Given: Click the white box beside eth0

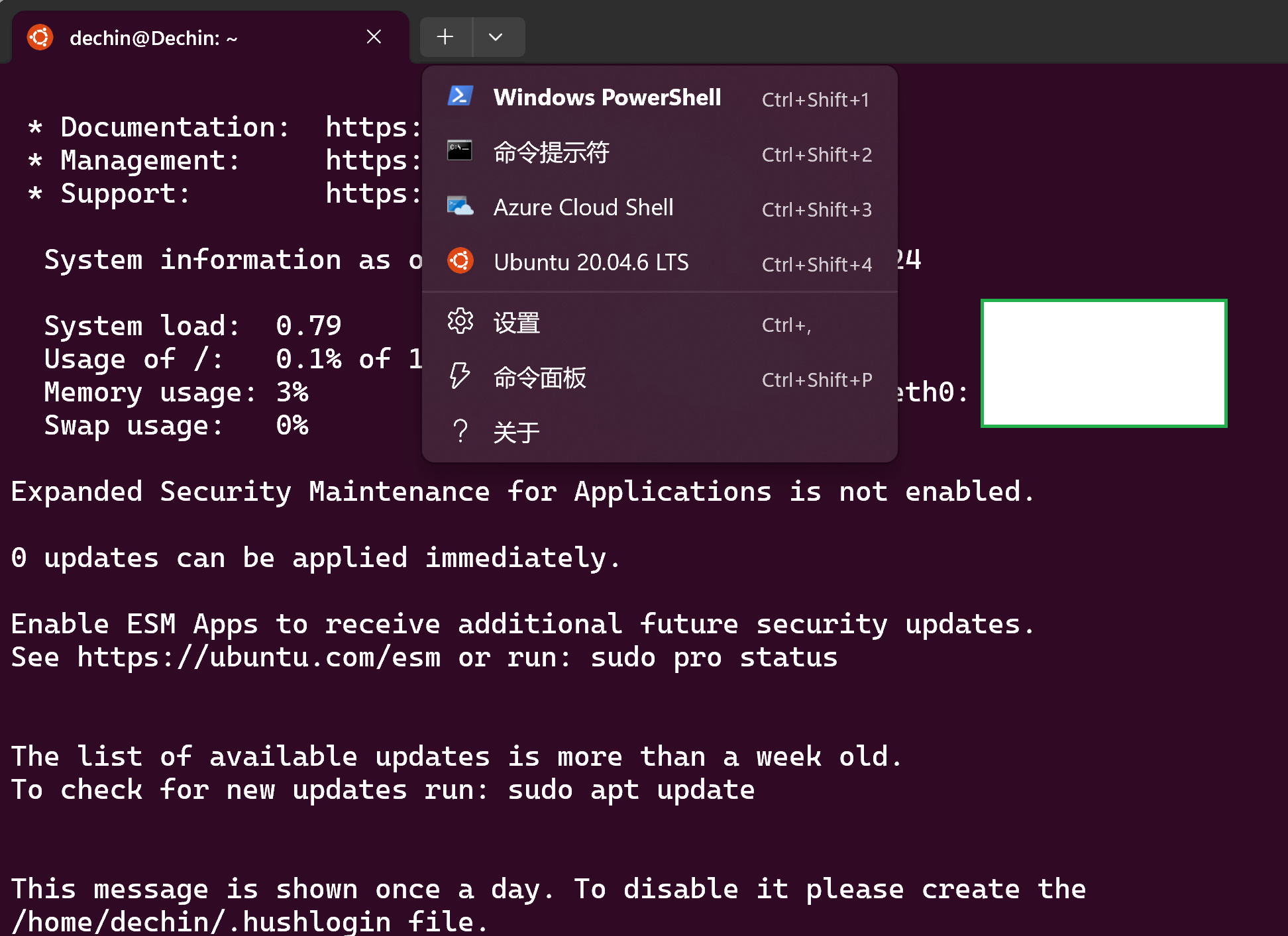Looking at the screenshot, I should point(1104,363).
